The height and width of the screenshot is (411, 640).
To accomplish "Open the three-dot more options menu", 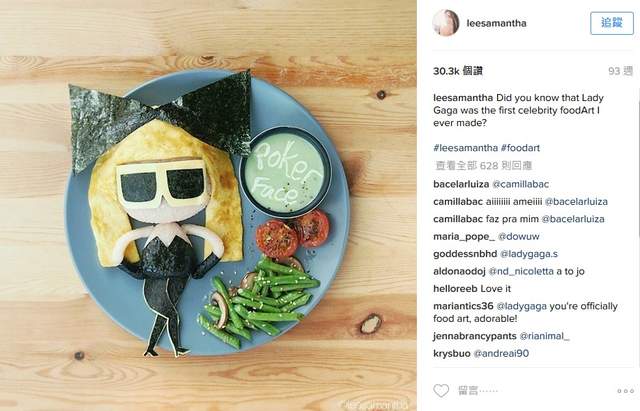I will pos(625,391).
